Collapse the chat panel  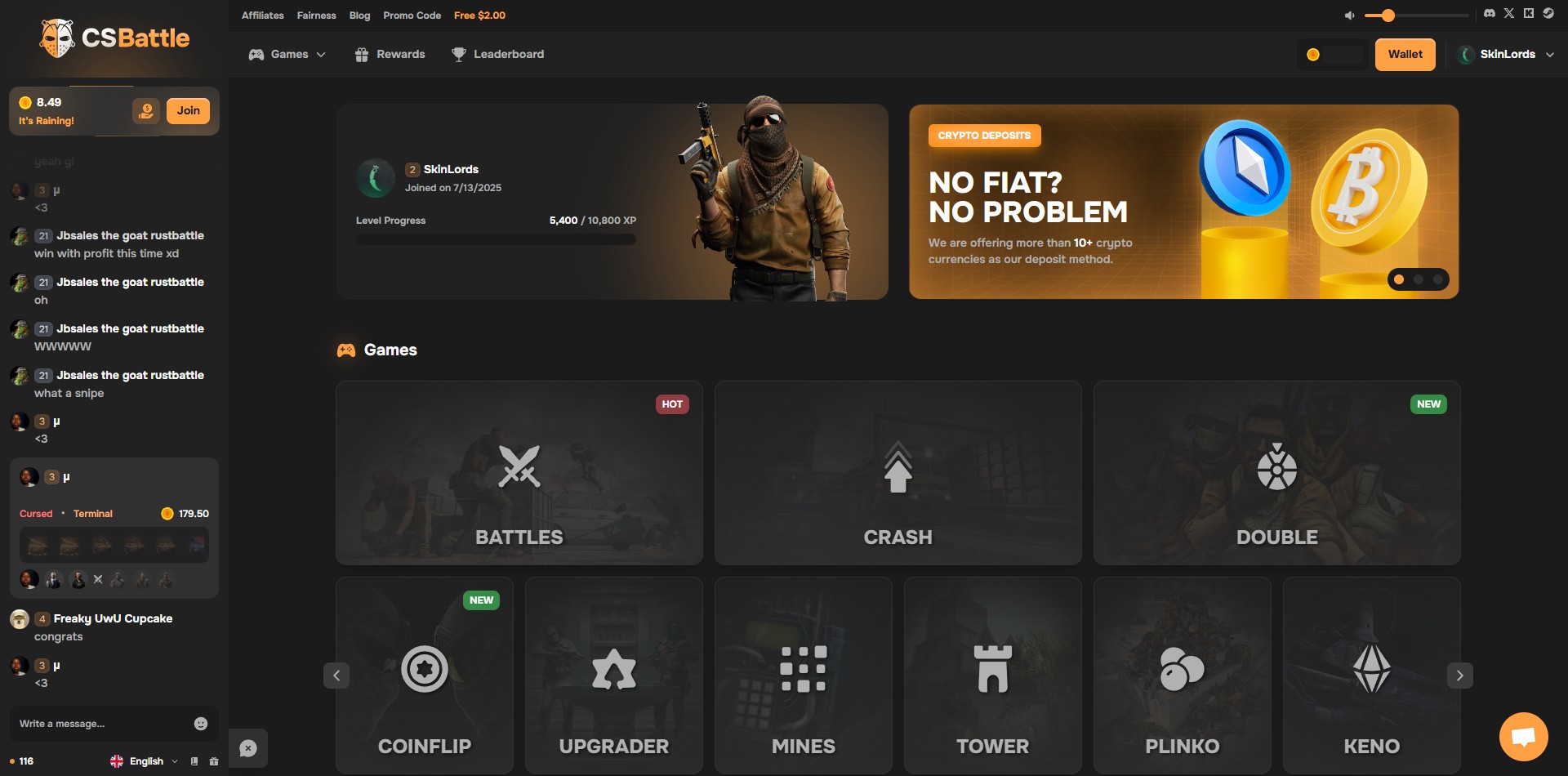click(x=248, y=748)
